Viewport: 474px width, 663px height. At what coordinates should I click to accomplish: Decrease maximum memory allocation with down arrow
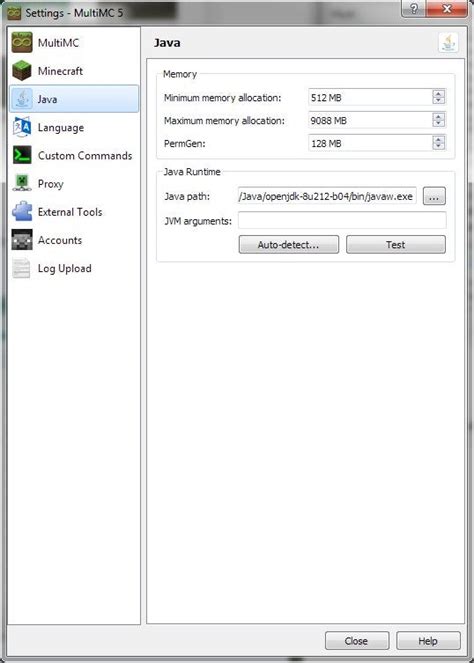tap(439, 123)
